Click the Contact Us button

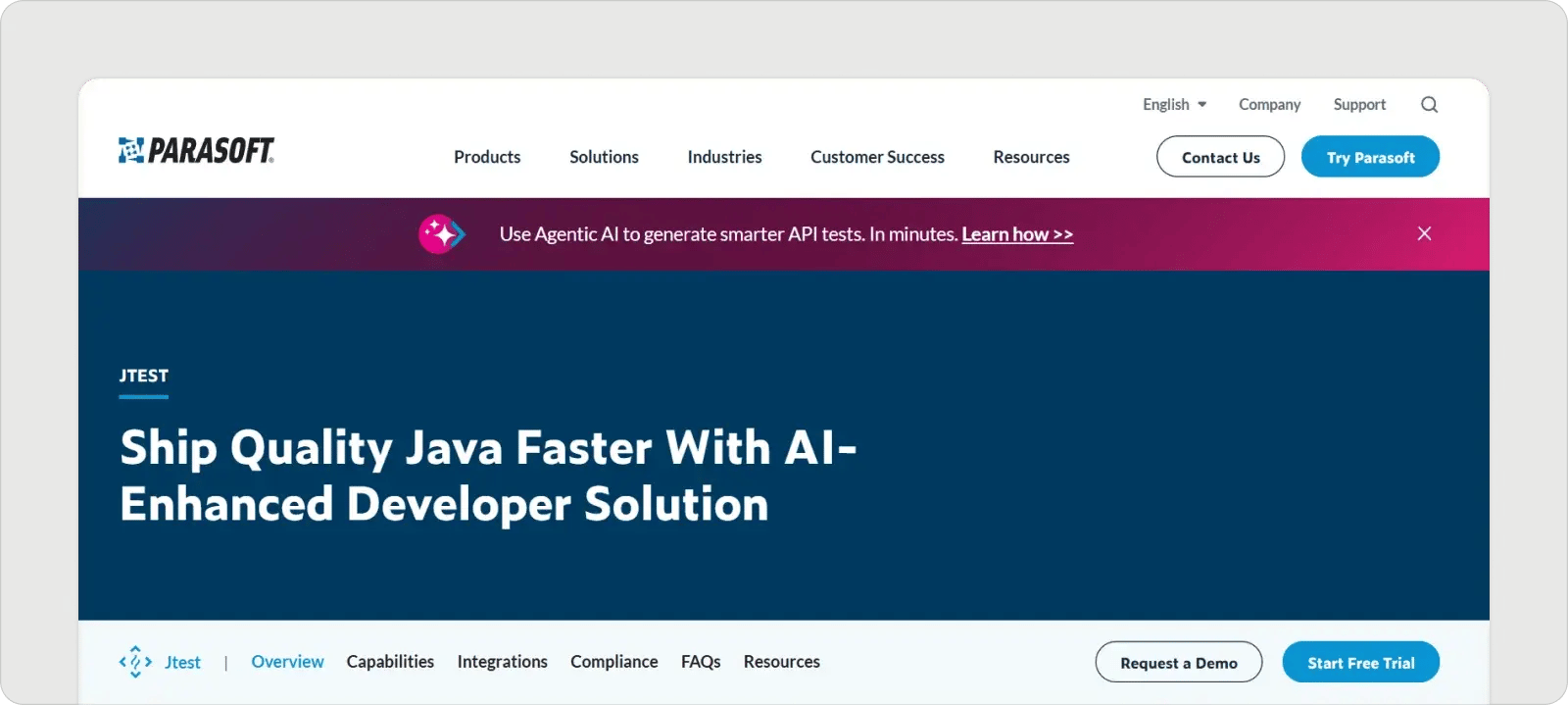(1220, 157)
